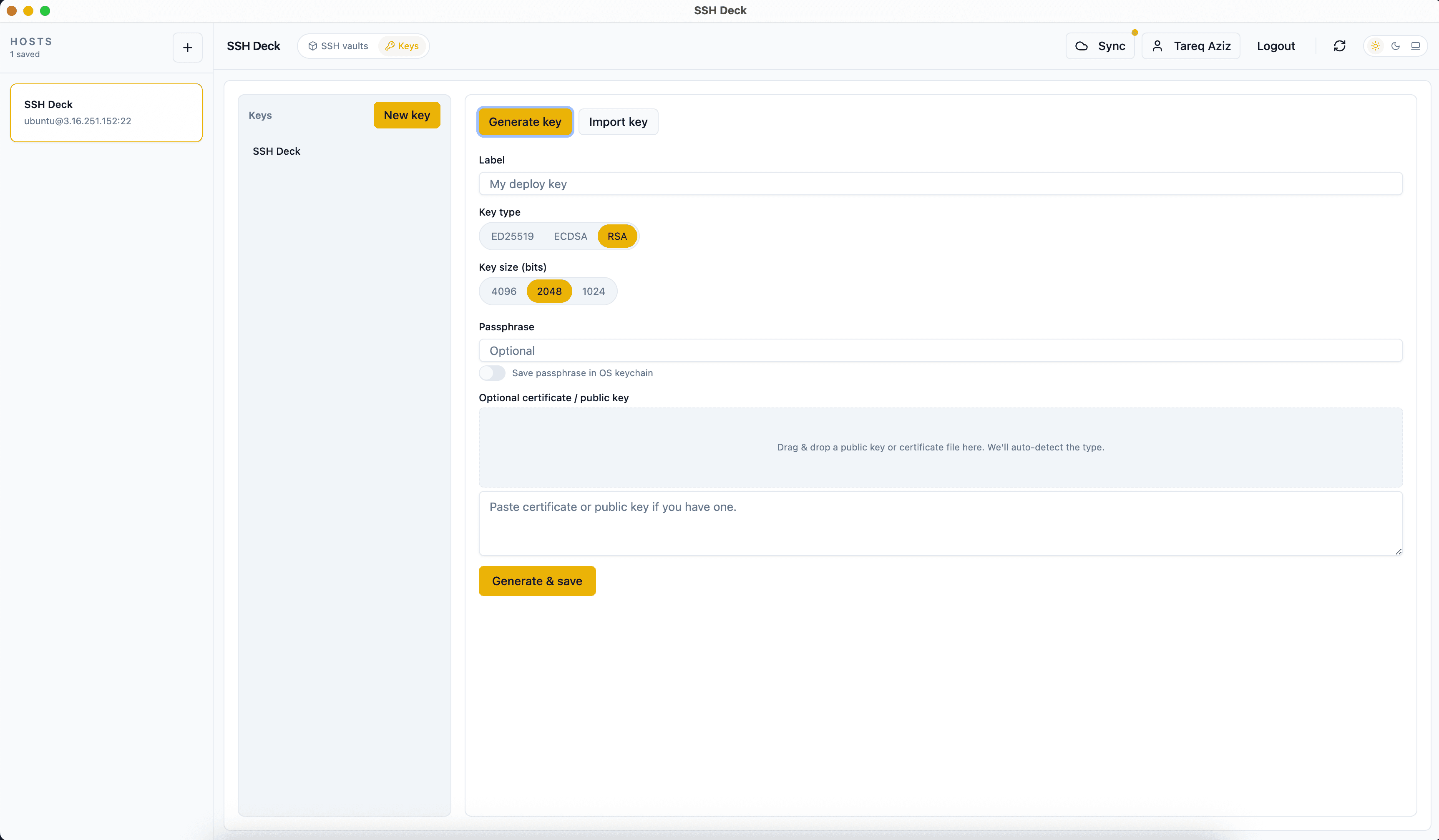This screenshot has height=840, width=1439.
Task: Click the refresh icon in the header
Action: tap(1340, 46)
